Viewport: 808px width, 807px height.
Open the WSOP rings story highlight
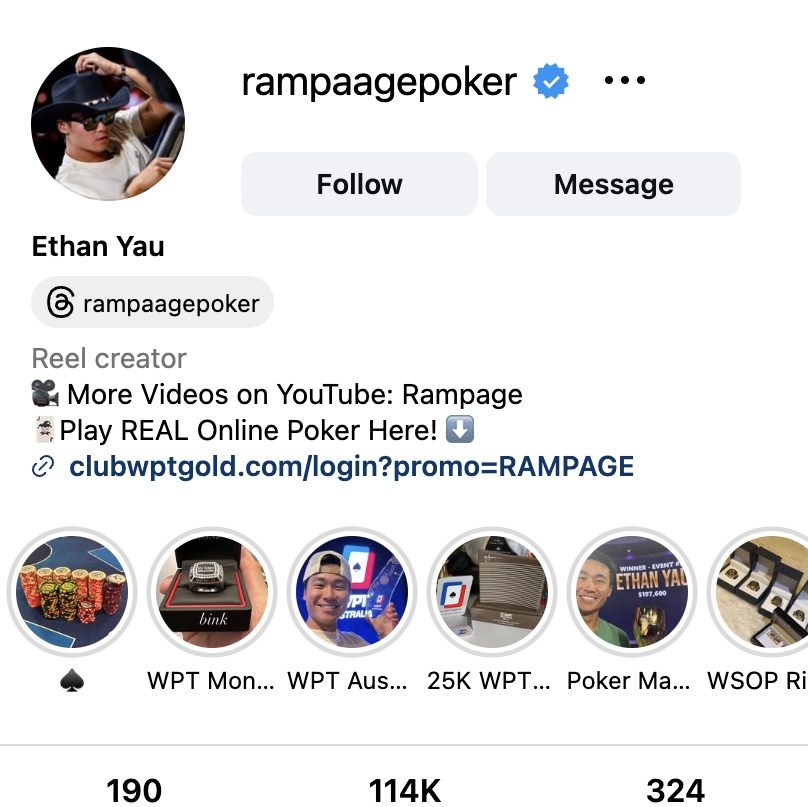click(x=758, y=592)
